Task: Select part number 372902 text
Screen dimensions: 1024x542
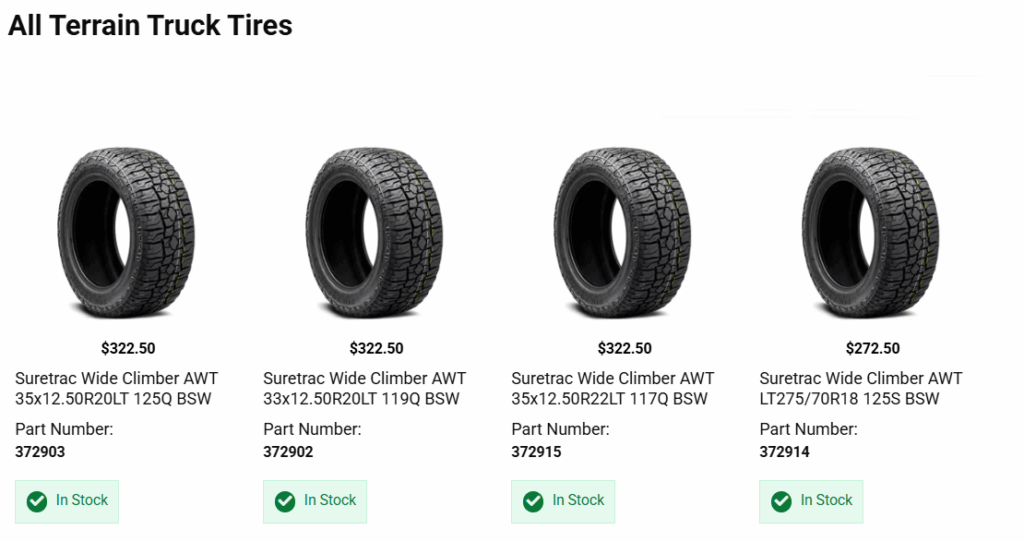Action: (x=288, y=452)
